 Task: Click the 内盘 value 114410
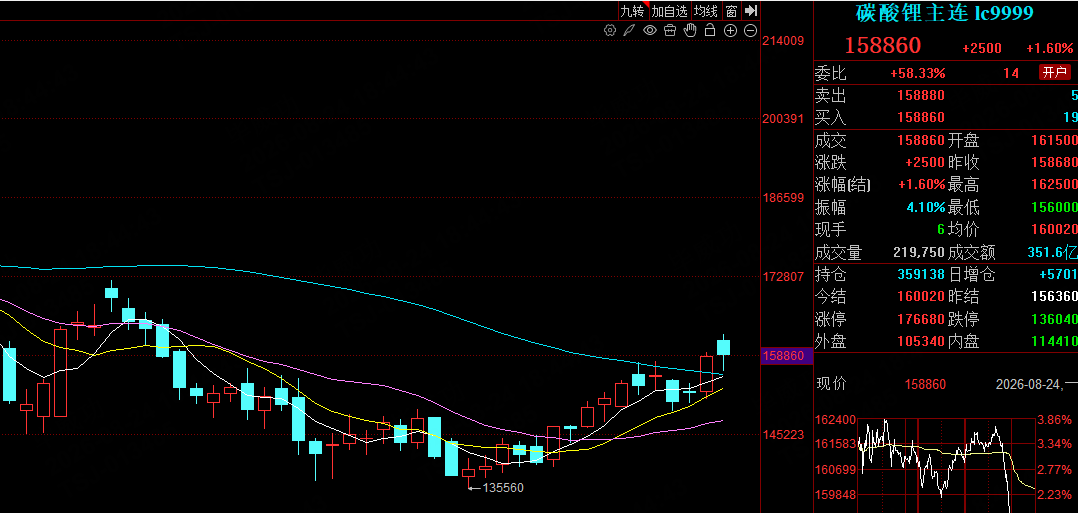click(1053, 341)
